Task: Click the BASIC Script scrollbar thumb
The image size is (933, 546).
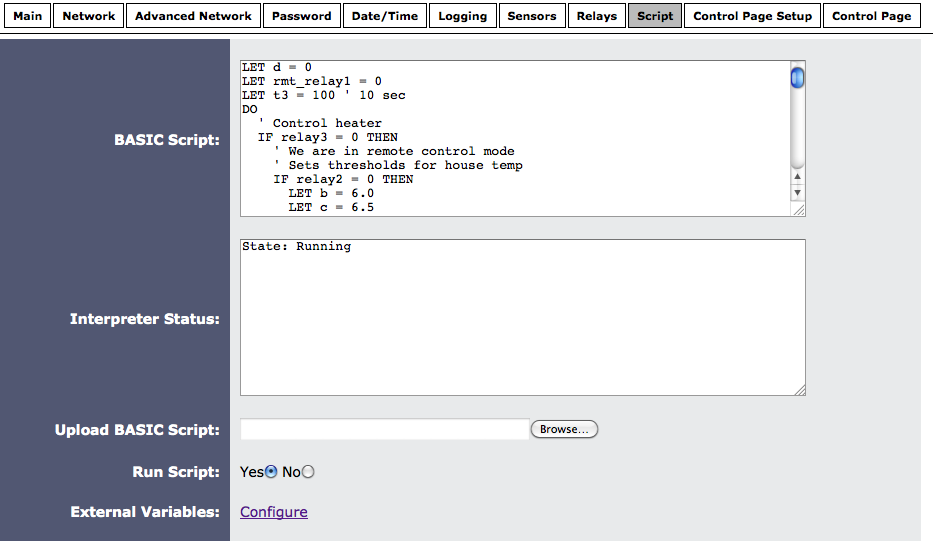Action: point(797,77)
